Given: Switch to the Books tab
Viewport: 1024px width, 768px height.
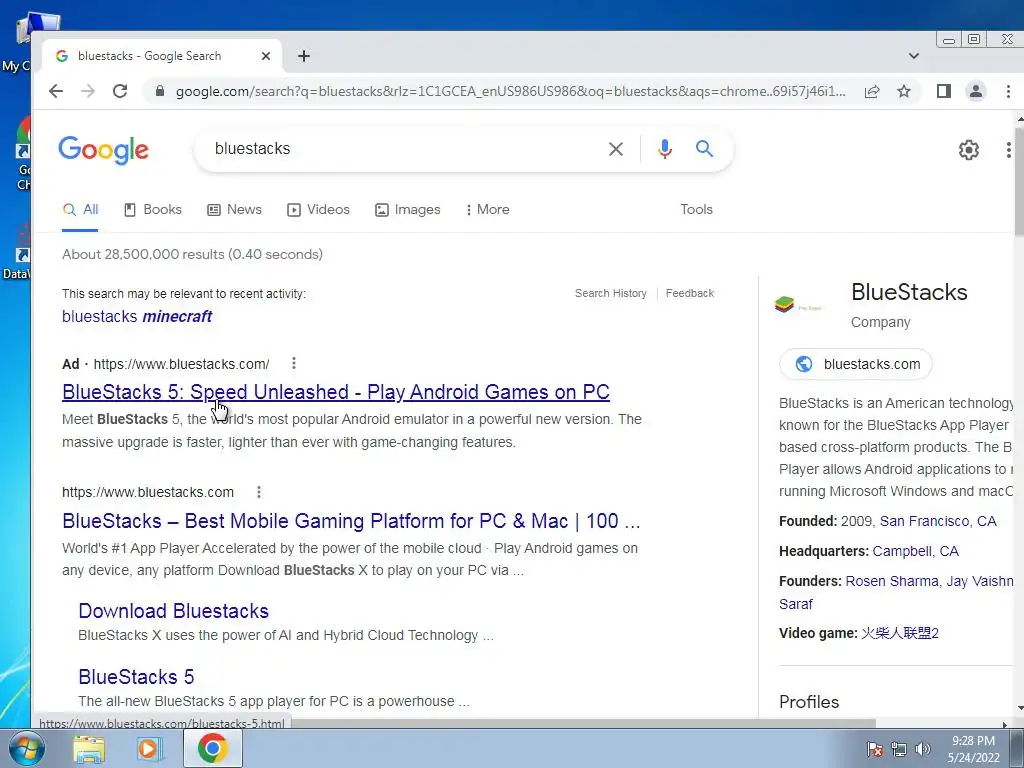Looking at the screenshot, I should click(153, 210).
